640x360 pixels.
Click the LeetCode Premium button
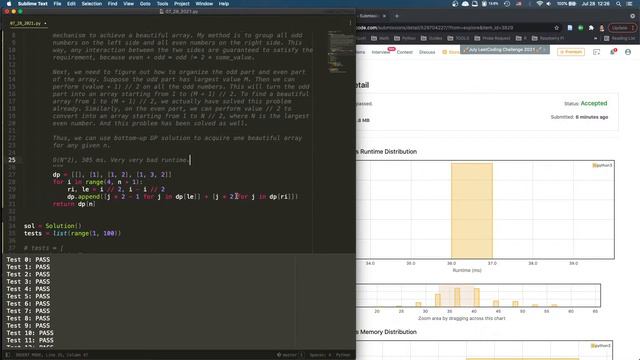click(571, 52)
